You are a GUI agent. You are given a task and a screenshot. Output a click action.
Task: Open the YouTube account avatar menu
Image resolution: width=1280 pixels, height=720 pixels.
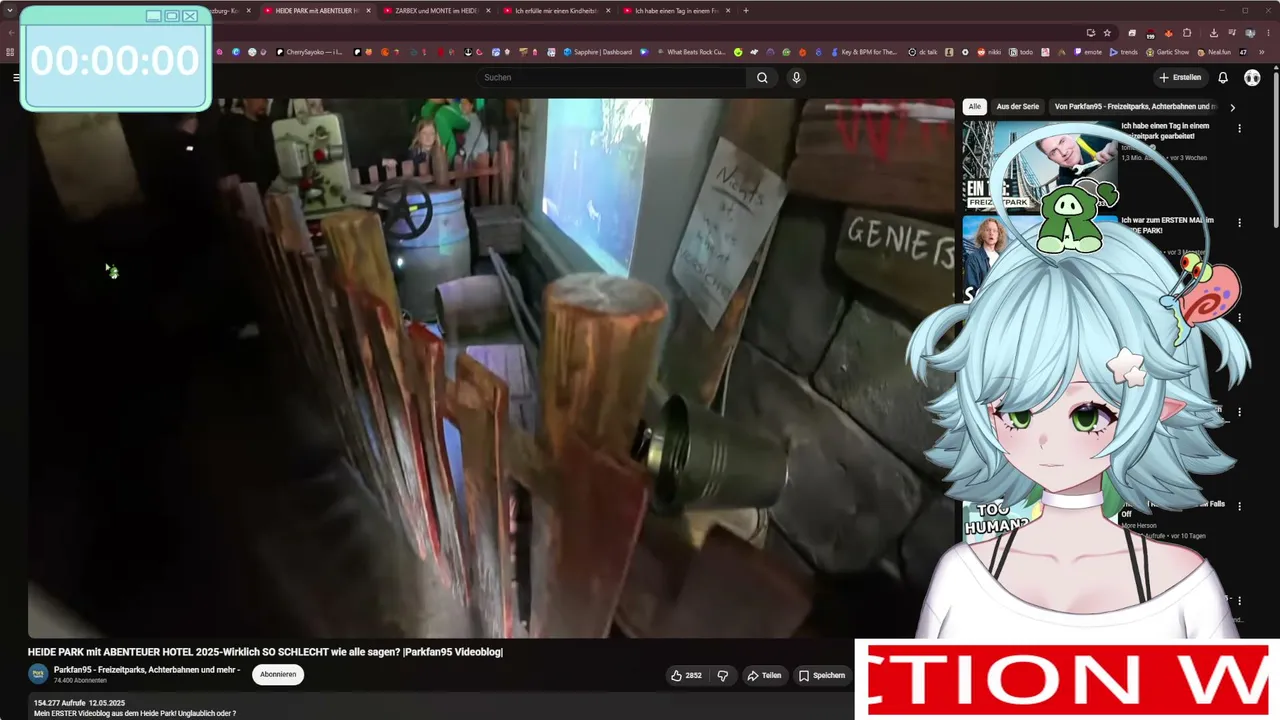coord(1252,78)
